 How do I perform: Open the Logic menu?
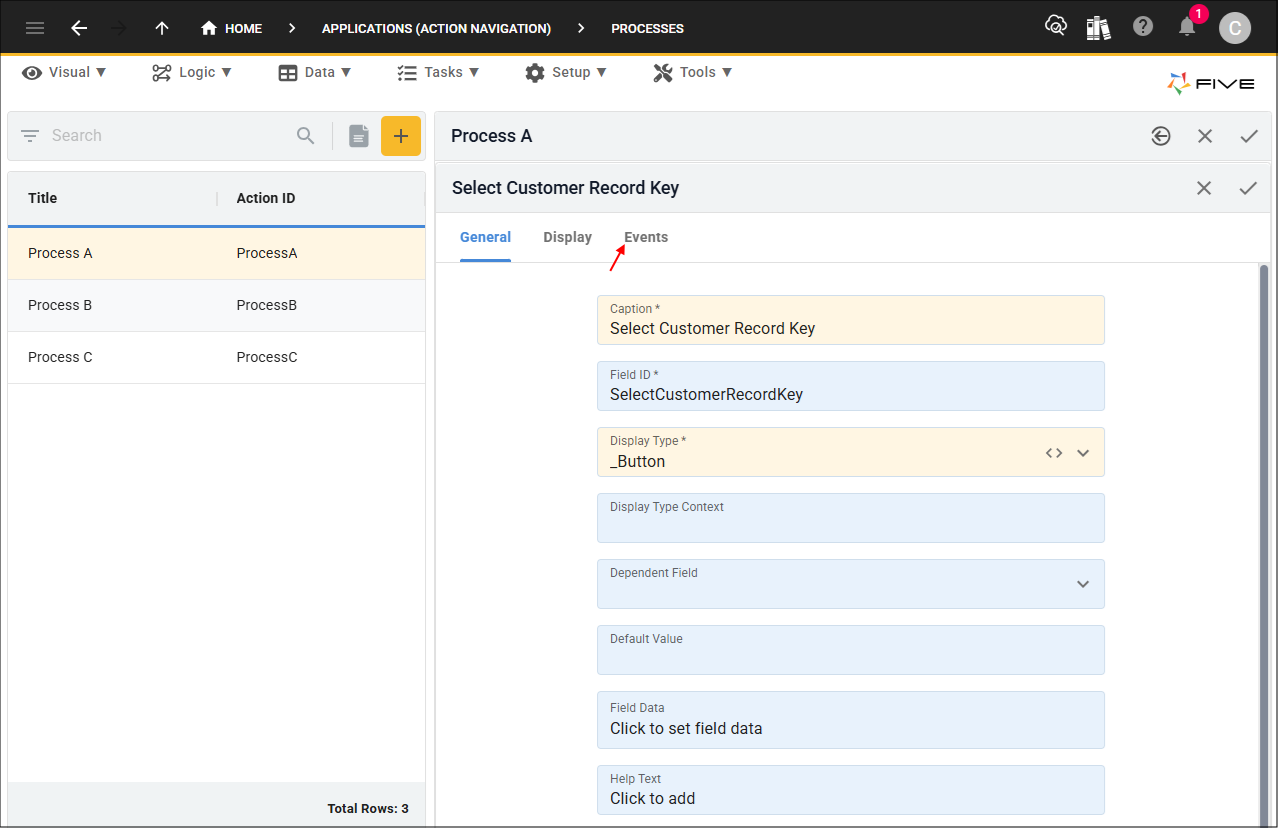[x=192, y=72]
